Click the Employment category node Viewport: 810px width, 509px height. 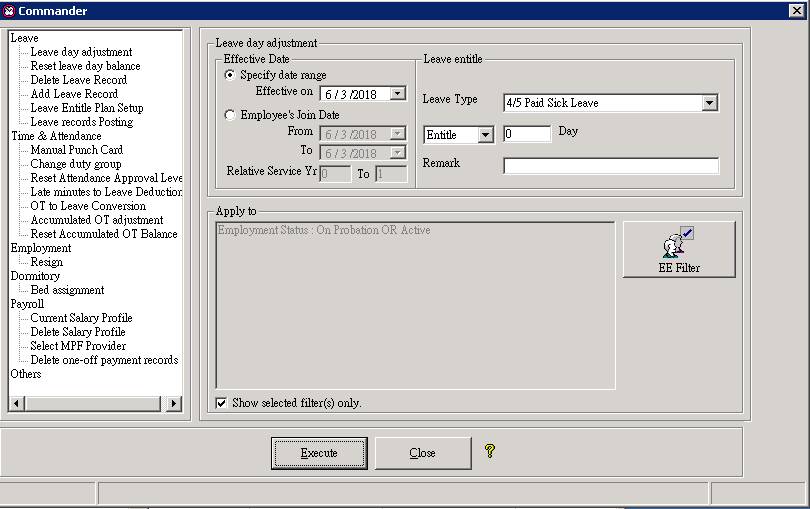click(41, 248)
